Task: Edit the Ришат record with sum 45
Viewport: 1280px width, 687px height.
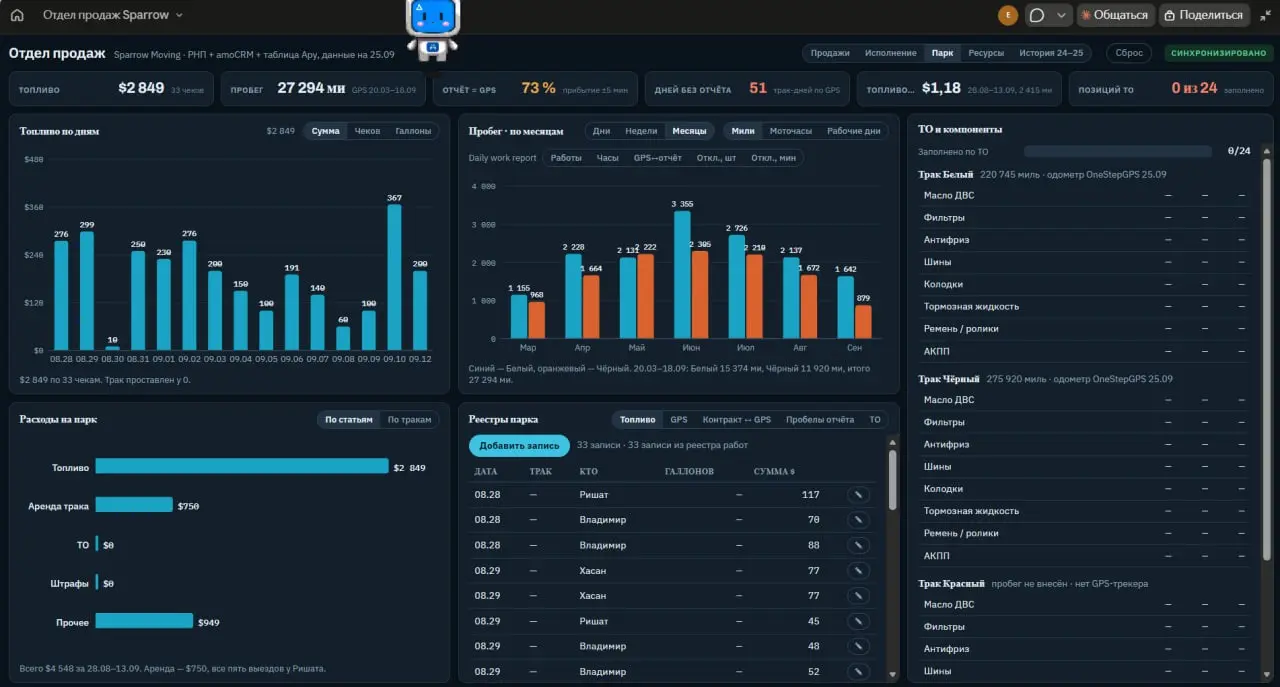Action: pos(858,621)
